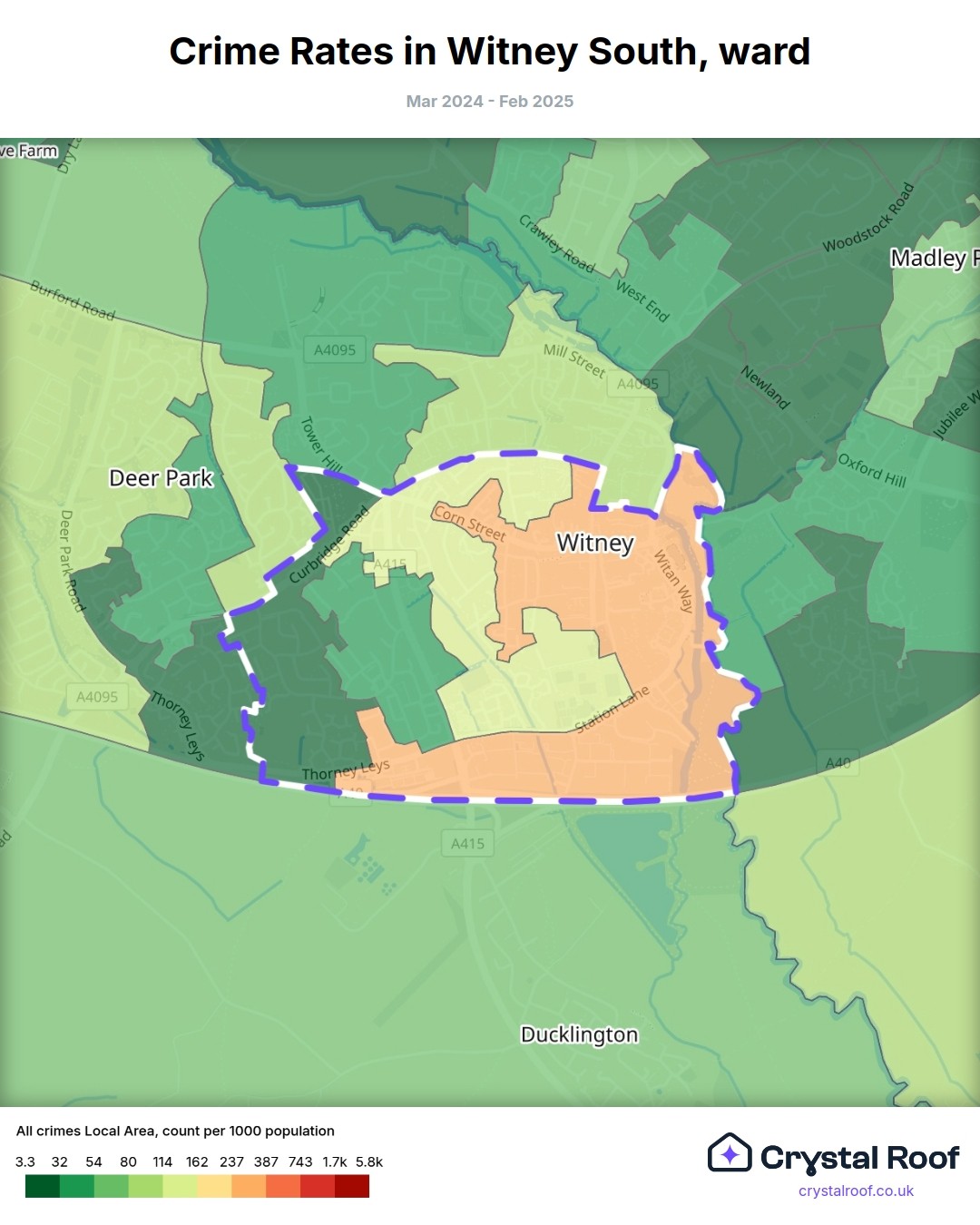Image resolution: width=980 pixels, height=1225 pixels.
Task: Click the Ducklington place label
Action: click(579, 1034)
